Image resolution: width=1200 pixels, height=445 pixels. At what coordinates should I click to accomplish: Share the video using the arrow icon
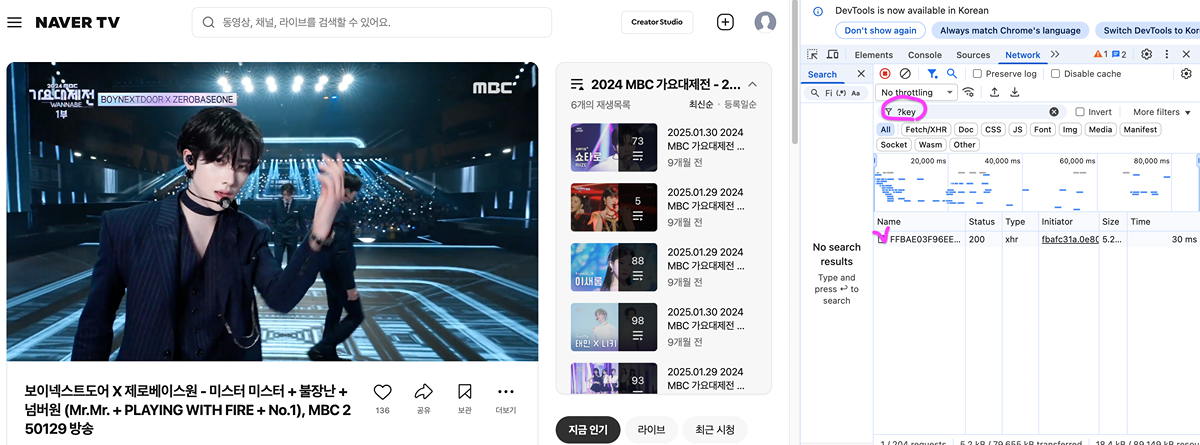(423, 392)
